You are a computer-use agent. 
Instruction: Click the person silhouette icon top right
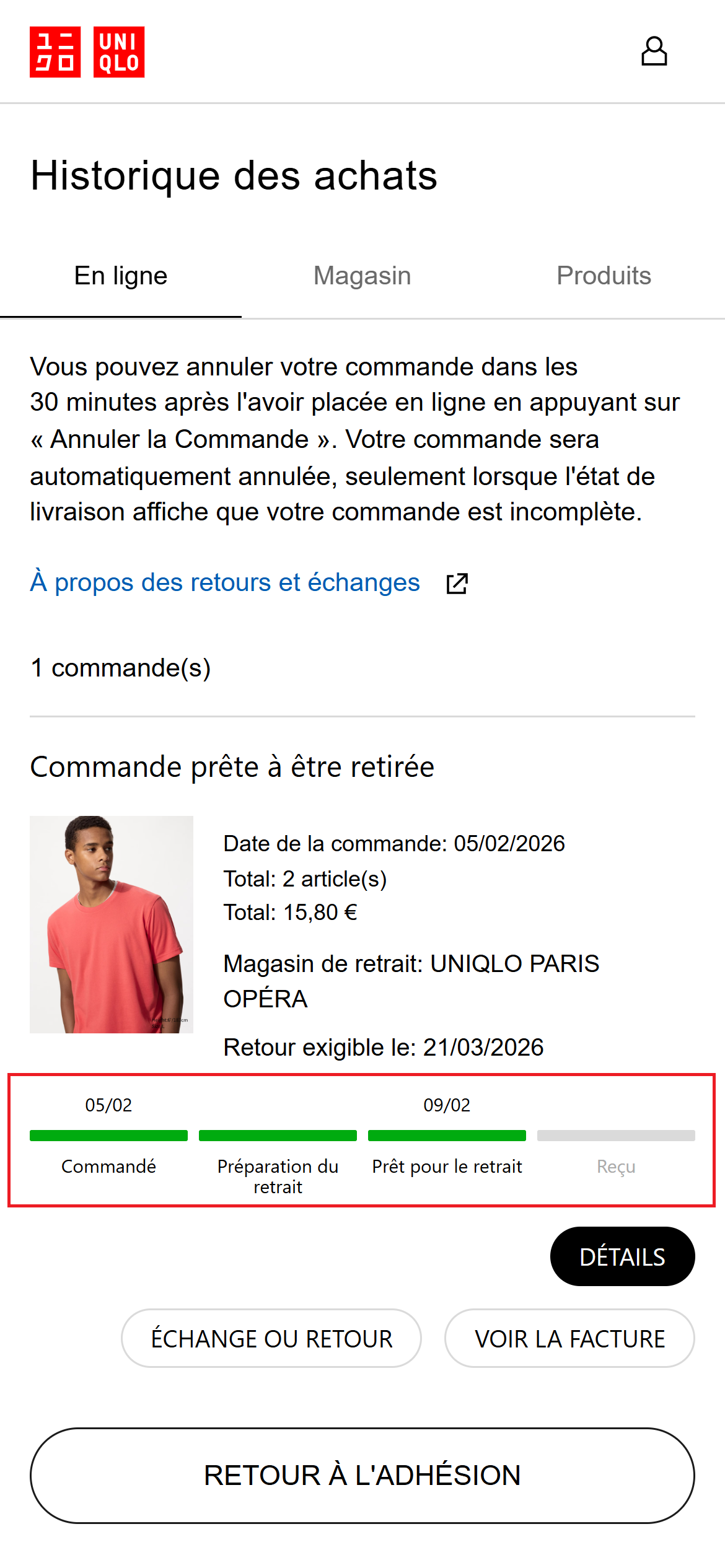656,51
